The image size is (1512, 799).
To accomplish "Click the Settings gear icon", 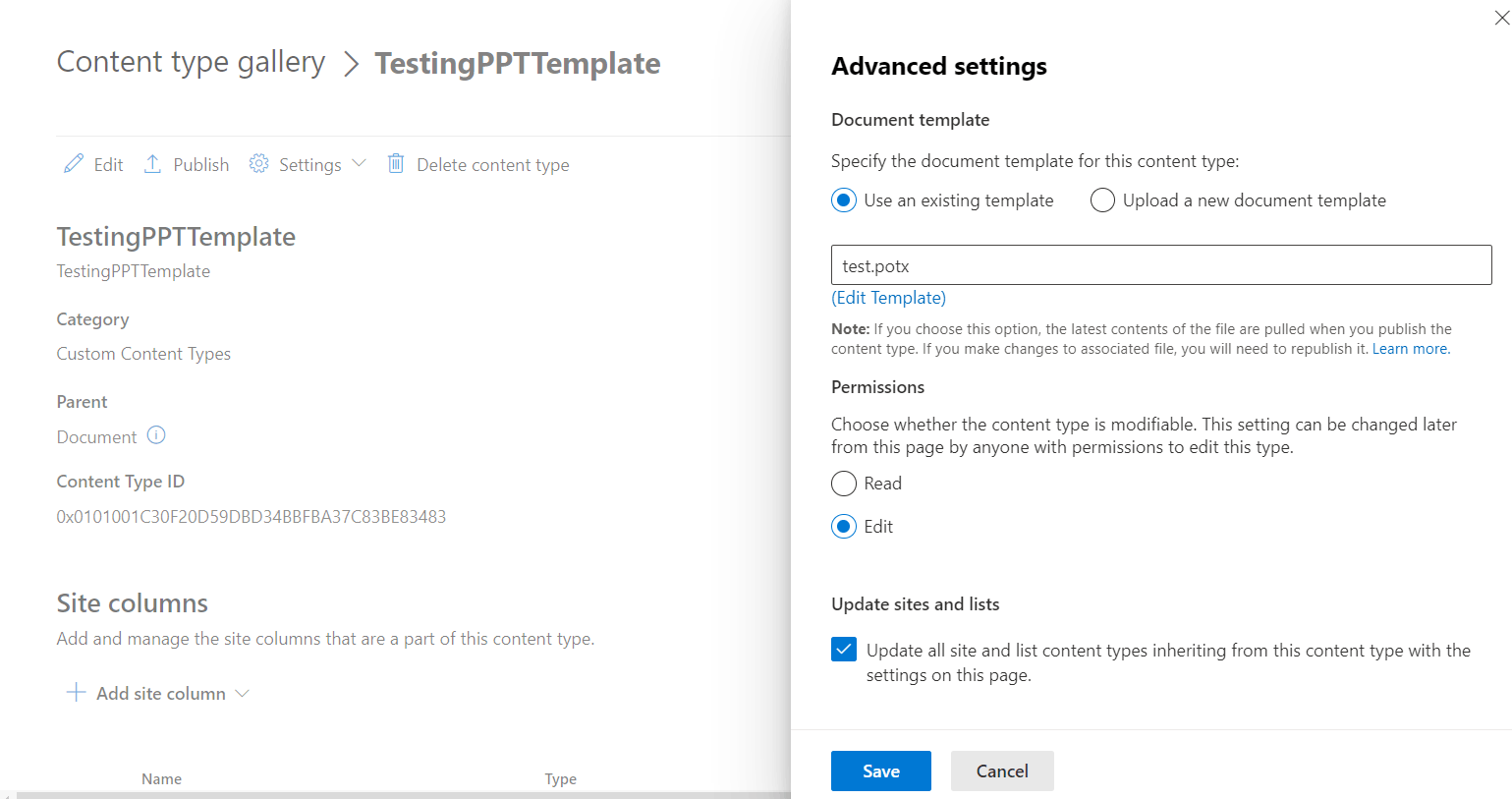I will (258, 164).
